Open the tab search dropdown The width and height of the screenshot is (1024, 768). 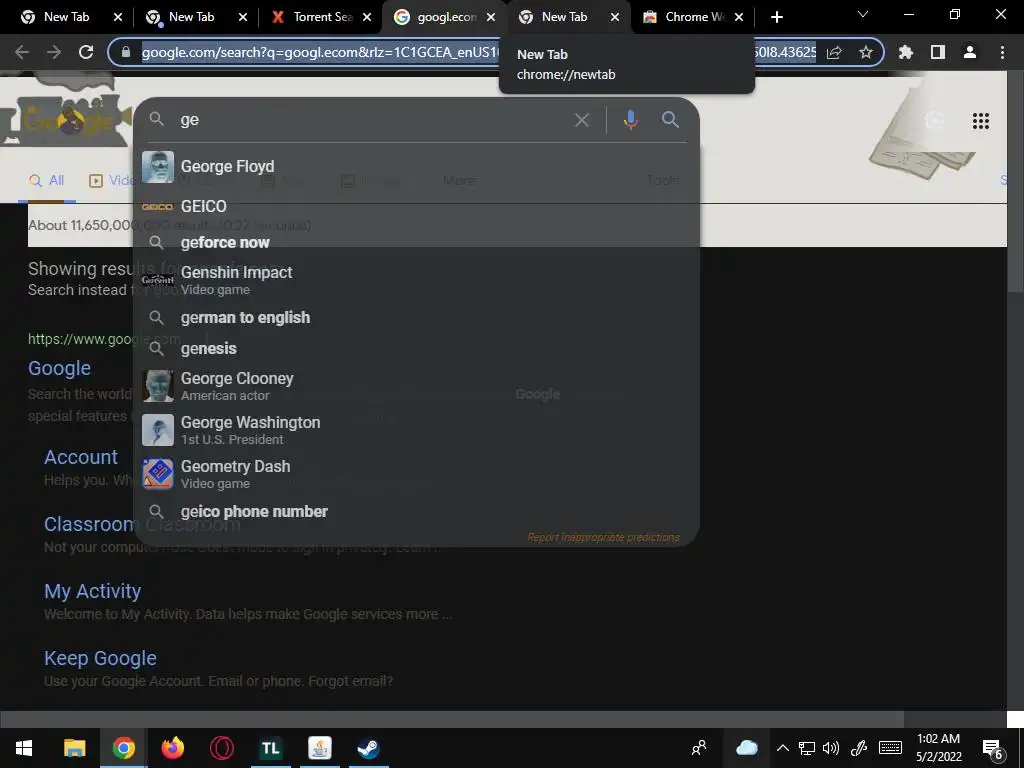pyautogui.click(x=863, y=14)
